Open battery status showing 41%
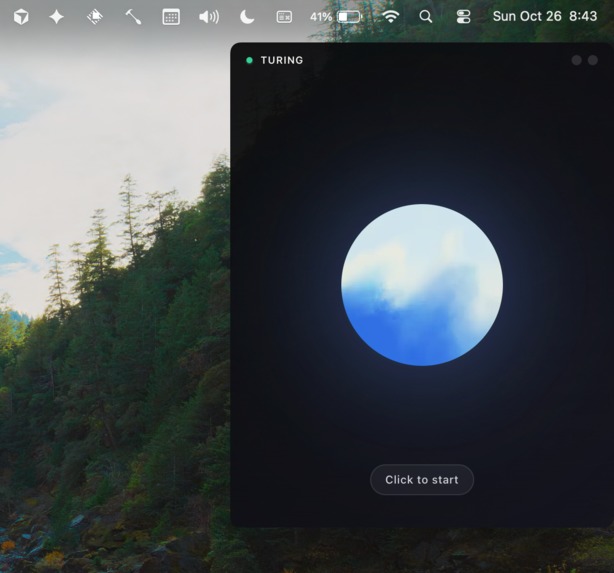614x573 pixels. coord(336,17)
